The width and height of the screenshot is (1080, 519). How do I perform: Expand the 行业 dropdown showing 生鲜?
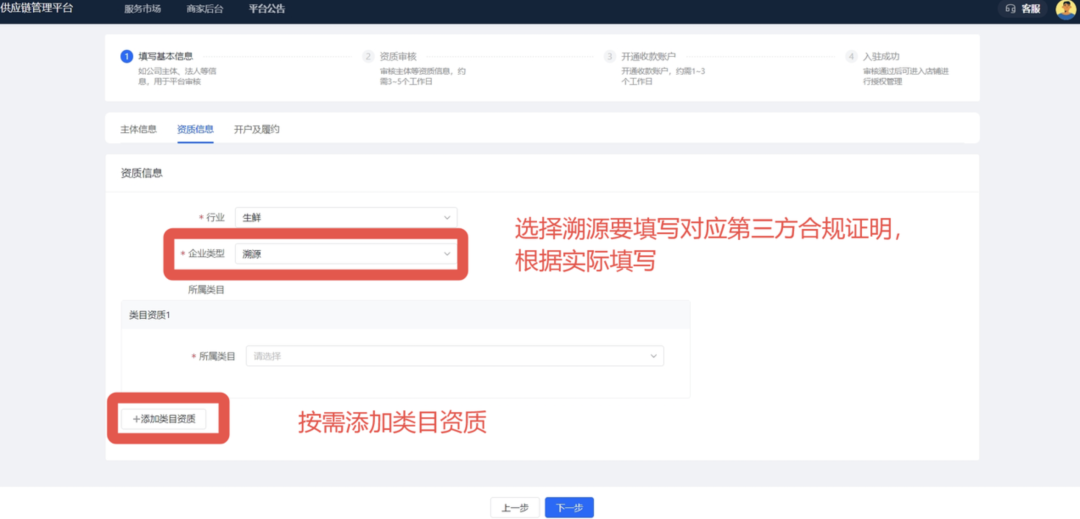tap(345, 217)
